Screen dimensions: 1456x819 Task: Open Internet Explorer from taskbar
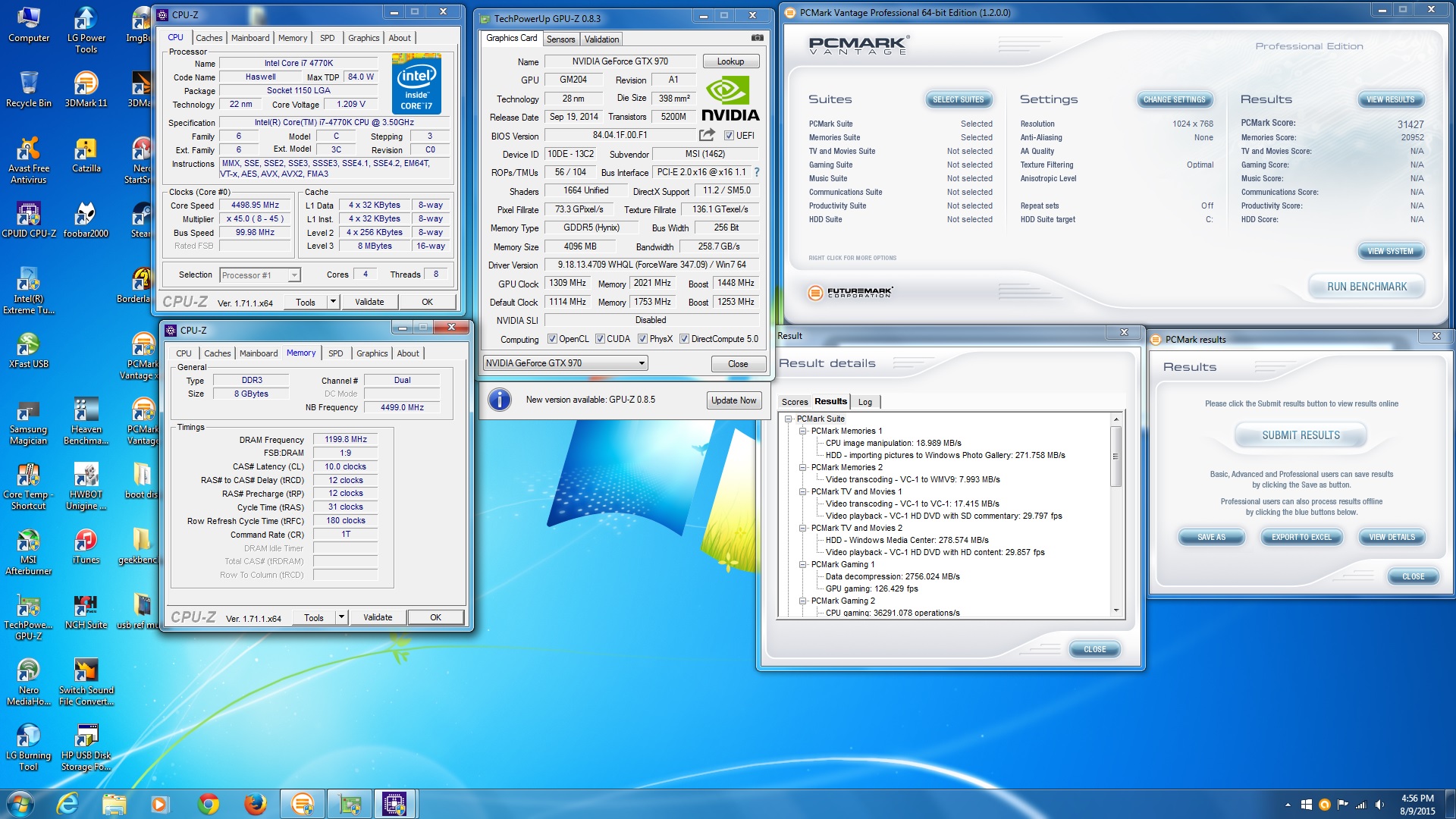(68, 804)
